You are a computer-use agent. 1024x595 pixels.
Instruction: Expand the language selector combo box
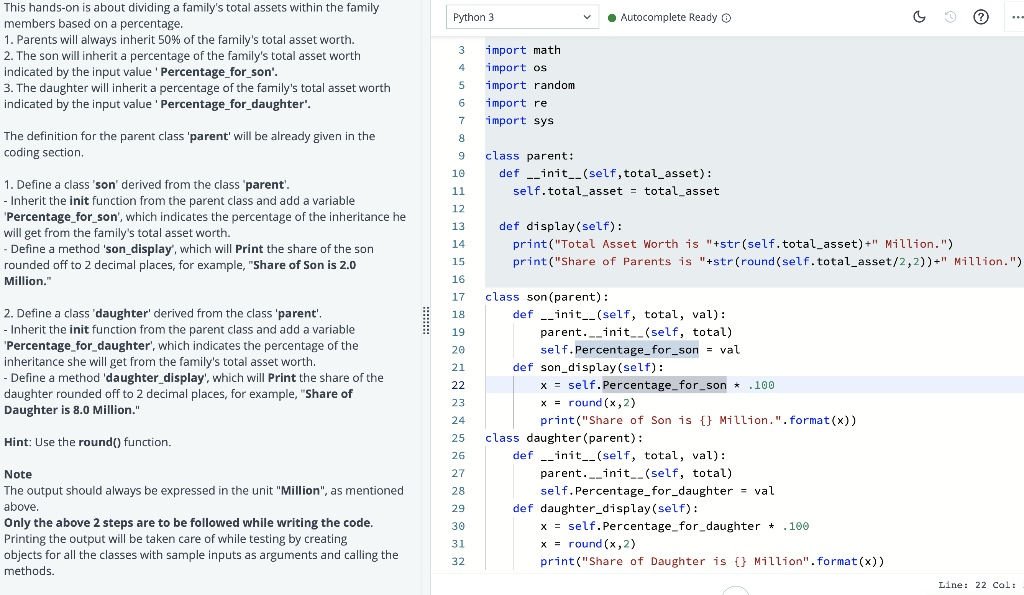pos(521,17)
